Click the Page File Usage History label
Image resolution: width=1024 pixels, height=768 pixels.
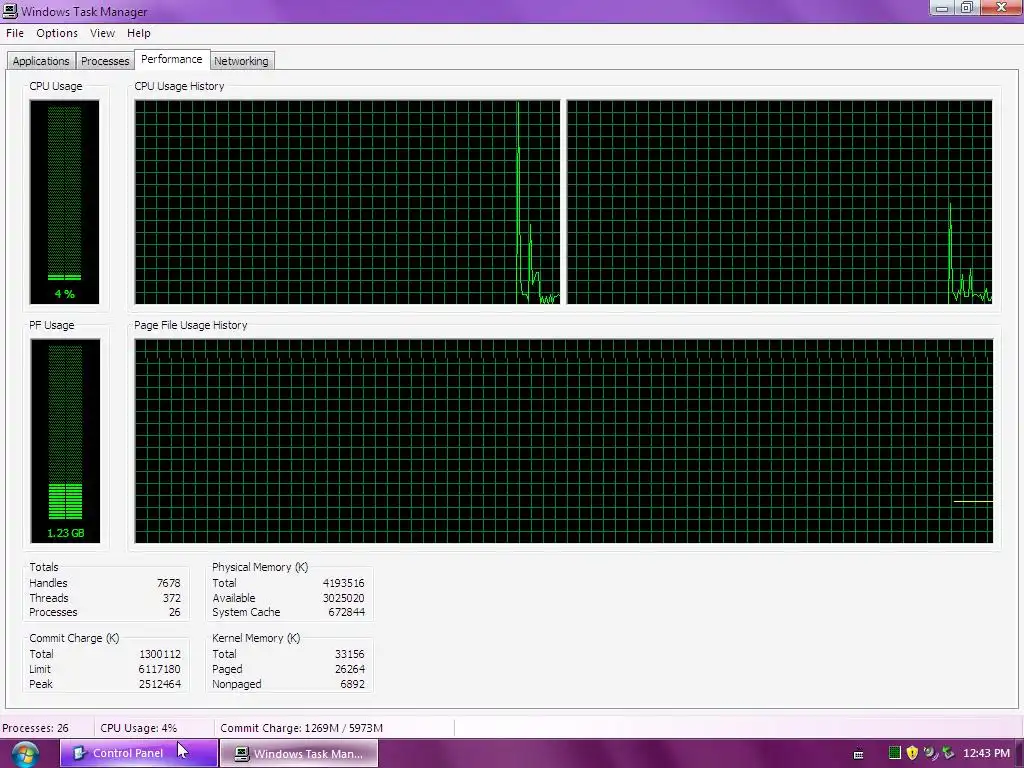[x=191, y=325]
